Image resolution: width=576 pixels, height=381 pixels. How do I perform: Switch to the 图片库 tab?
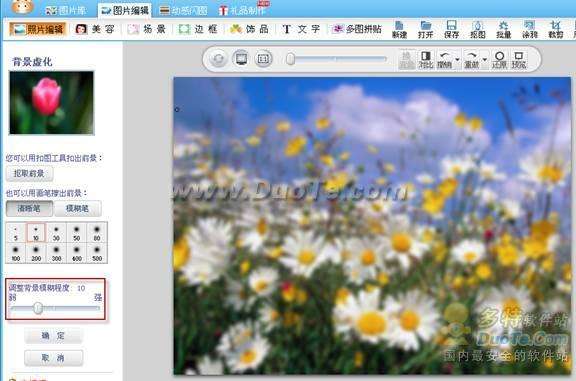pyautogui.click(x=66, y=10)
